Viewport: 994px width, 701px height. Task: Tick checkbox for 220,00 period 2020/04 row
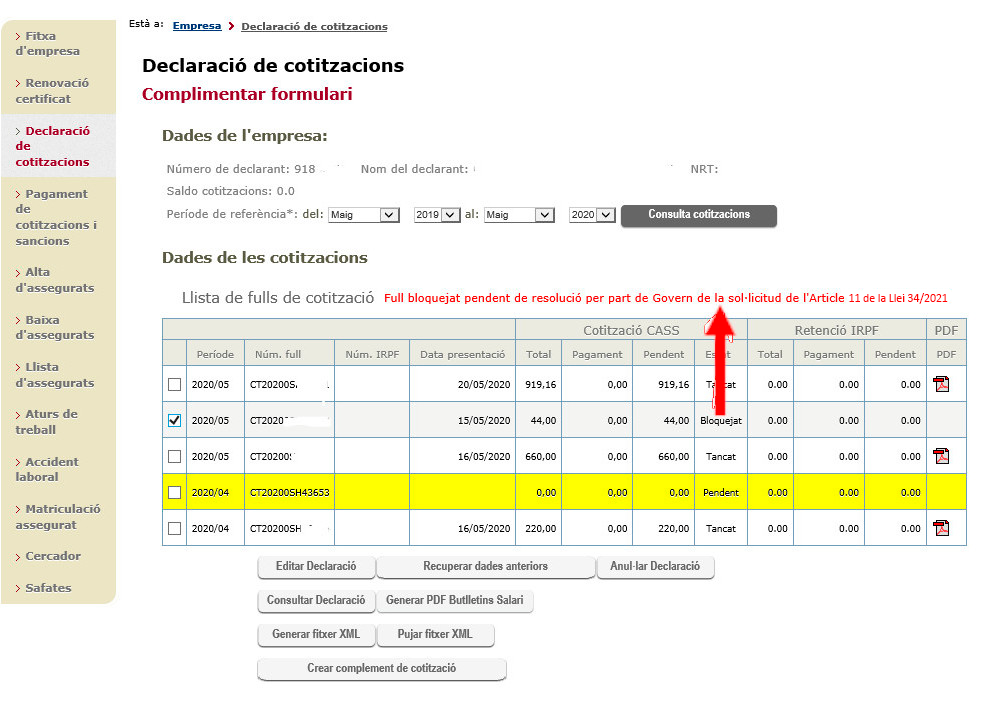(x=174, y=528)
